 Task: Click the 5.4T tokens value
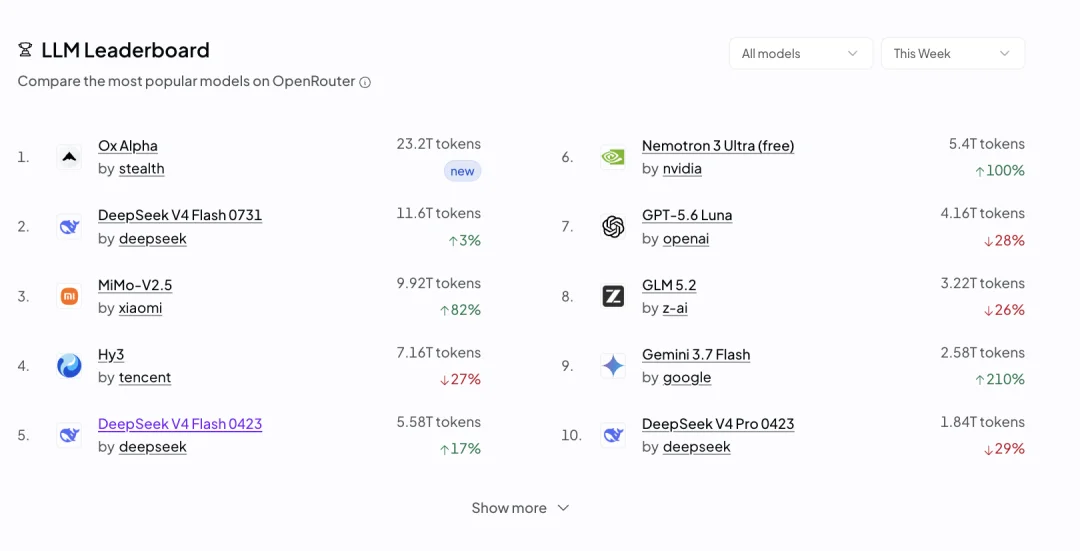pyautogui.click(x=986, y=144)
